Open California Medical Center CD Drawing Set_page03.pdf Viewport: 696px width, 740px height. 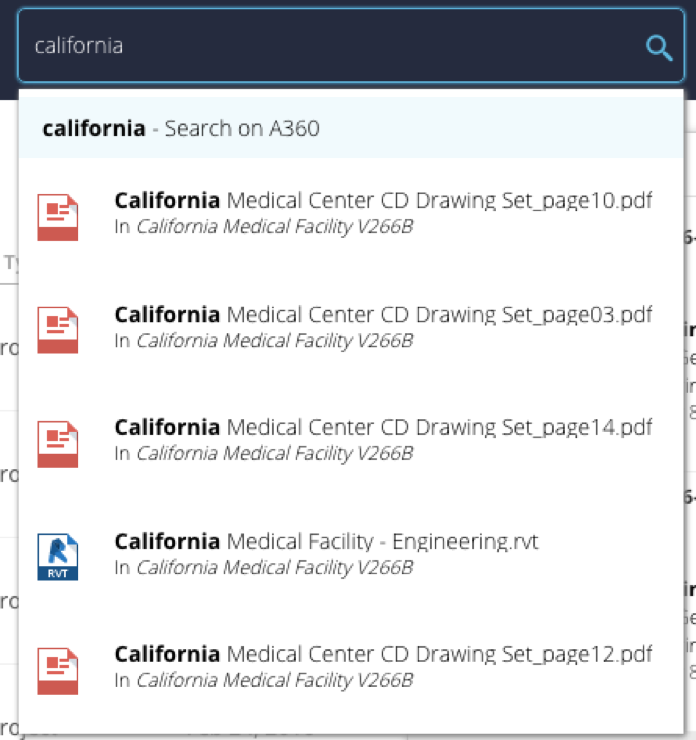point(383,315)
